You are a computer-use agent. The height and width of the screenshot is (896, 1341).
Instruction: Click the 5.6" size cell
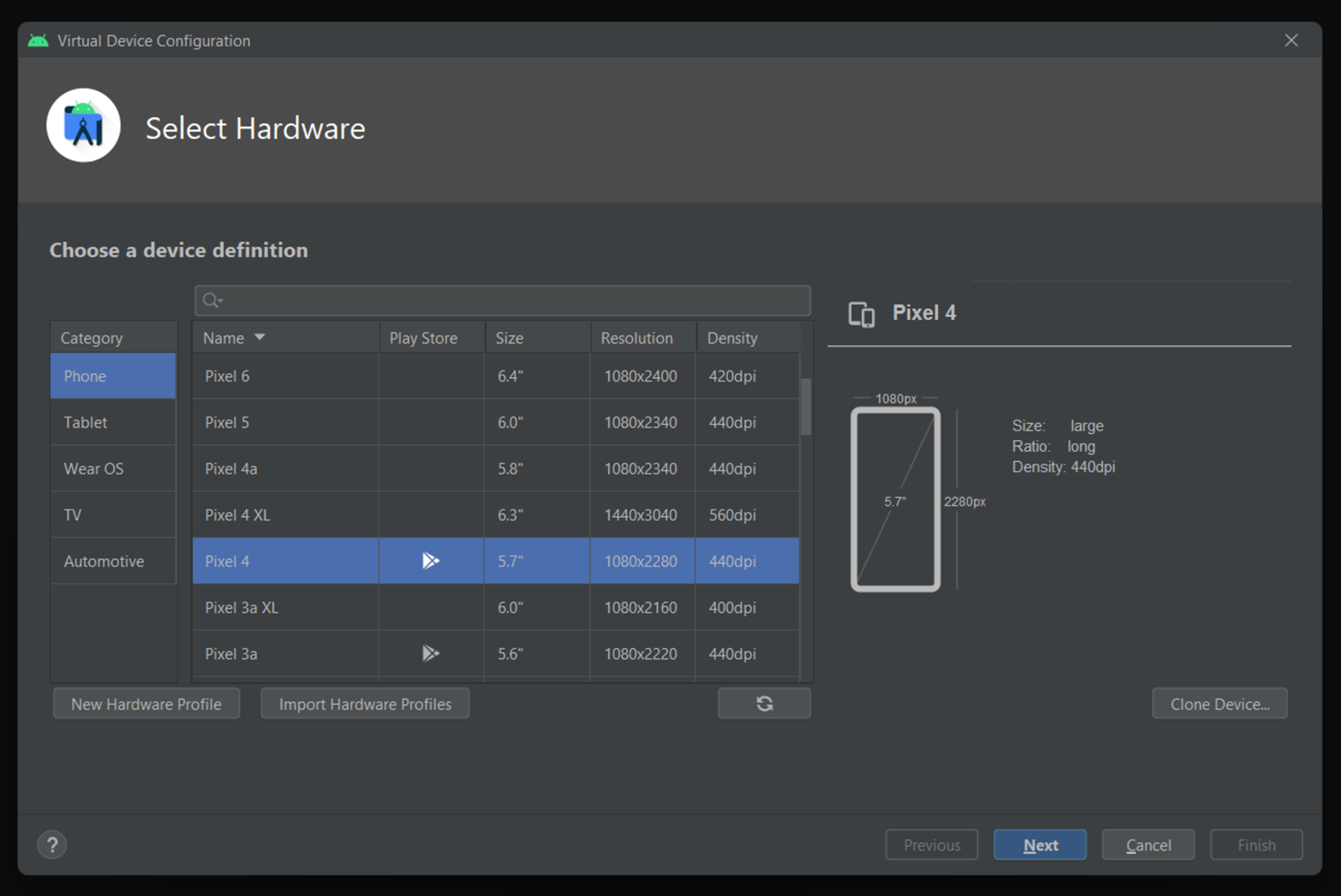pos(536,653)
